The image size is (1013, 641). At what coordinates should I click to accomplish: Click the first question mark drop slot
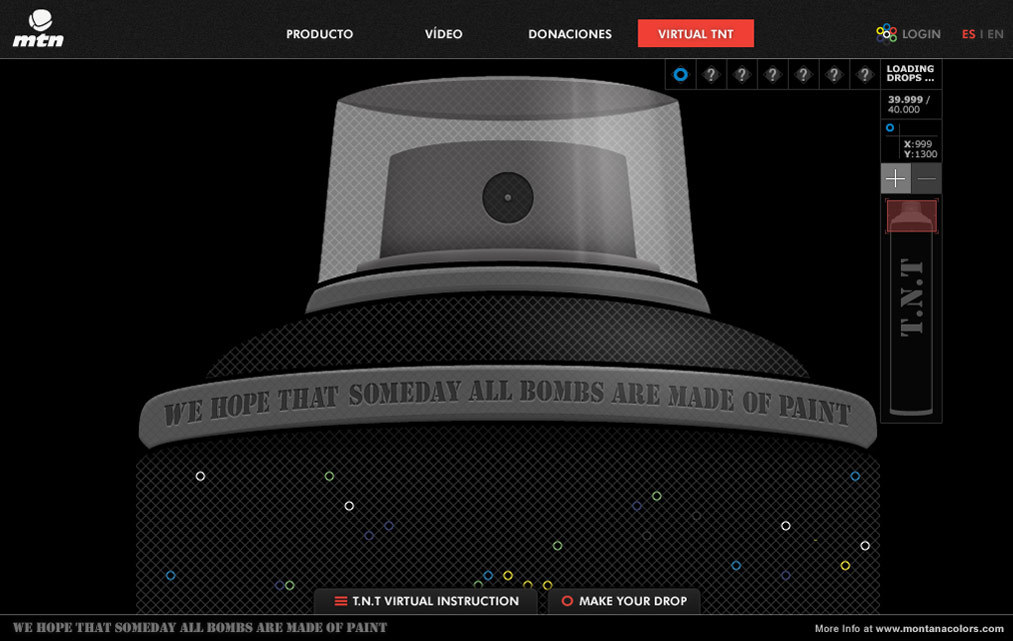coord(710,75)
